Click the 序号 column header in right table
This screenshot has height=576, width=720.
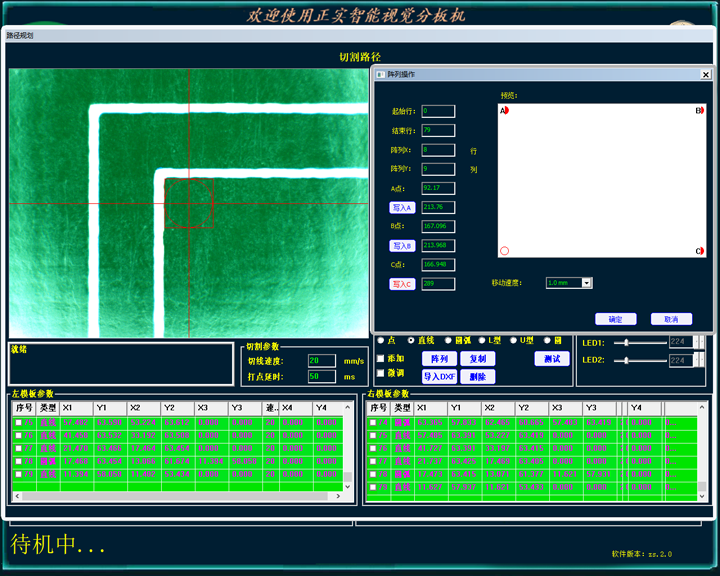[x=379, y=408]
